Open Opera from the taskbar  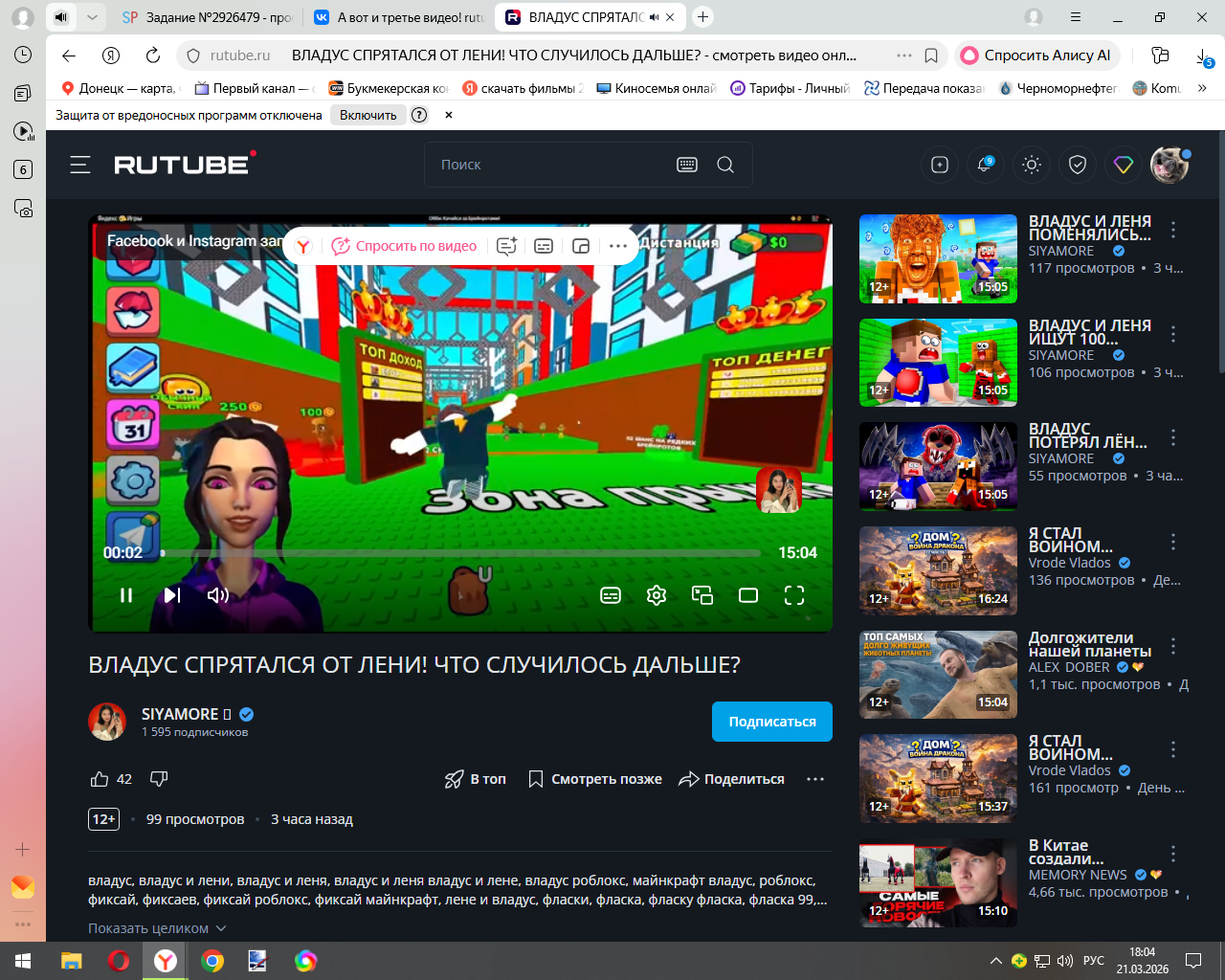pyautogui.click(x=119, y=961)
